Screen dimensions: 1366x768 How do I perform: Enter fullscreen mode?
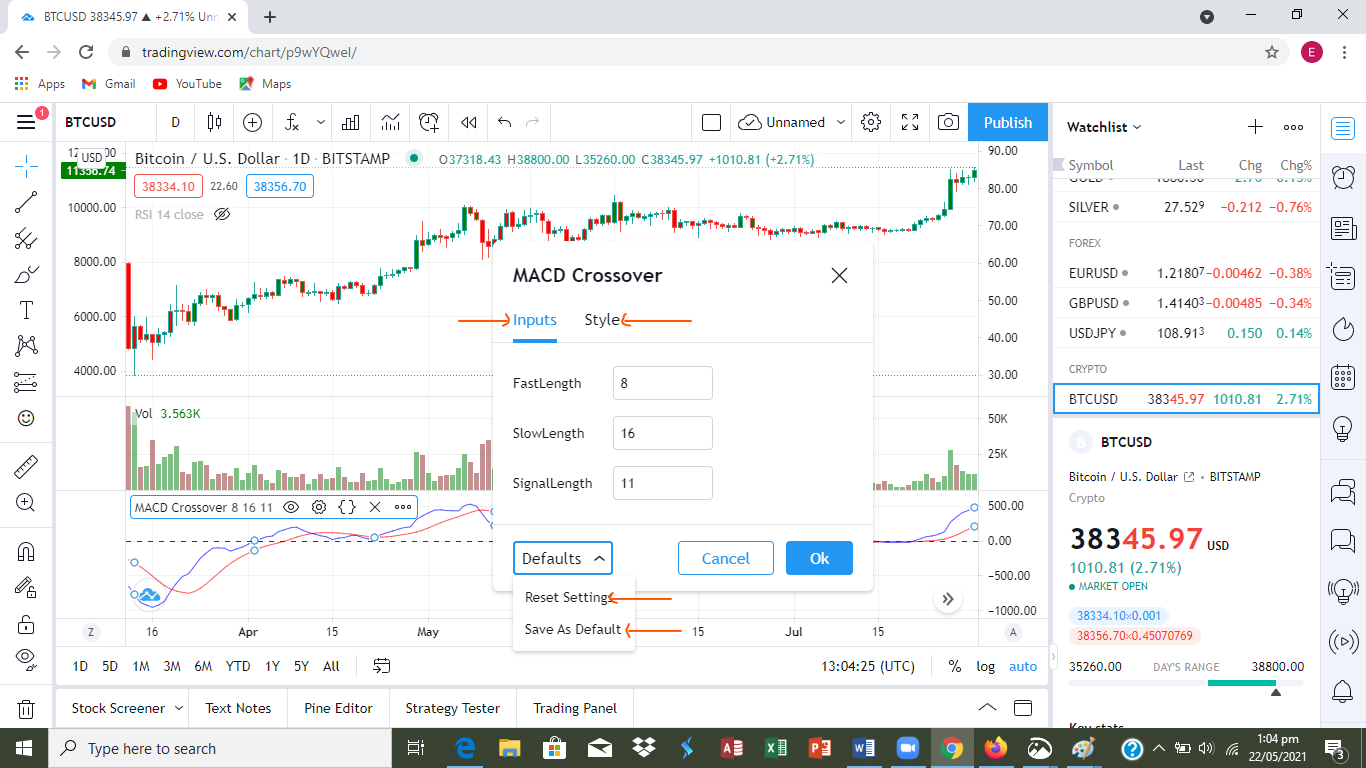pos(910,122)
